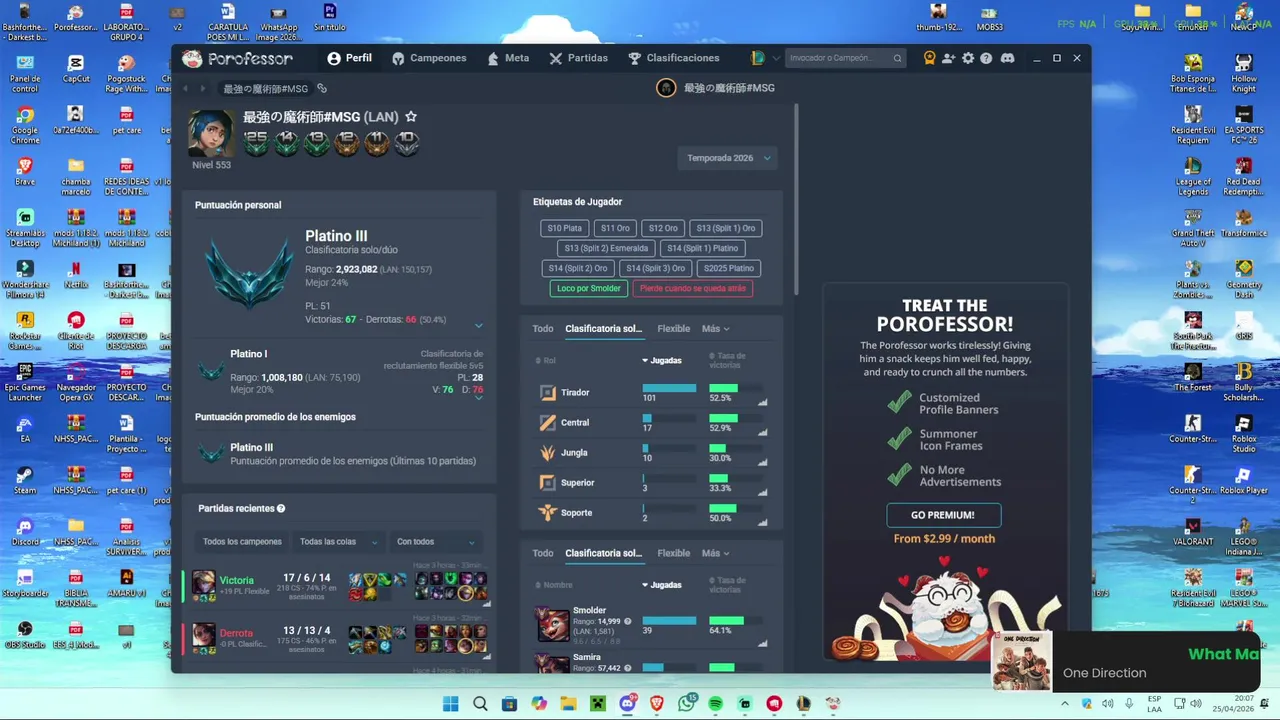
Task: Click the Tirador games-played bar
Action: tap(669, 388)
